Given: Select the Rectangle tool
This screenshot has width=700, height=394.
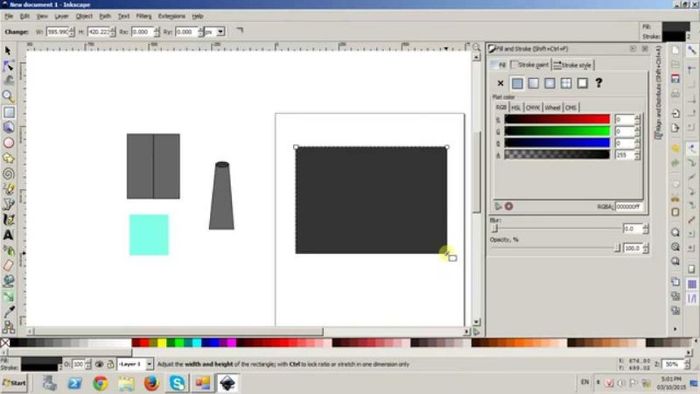Looking at the screenshot, I should coord(8,112).
